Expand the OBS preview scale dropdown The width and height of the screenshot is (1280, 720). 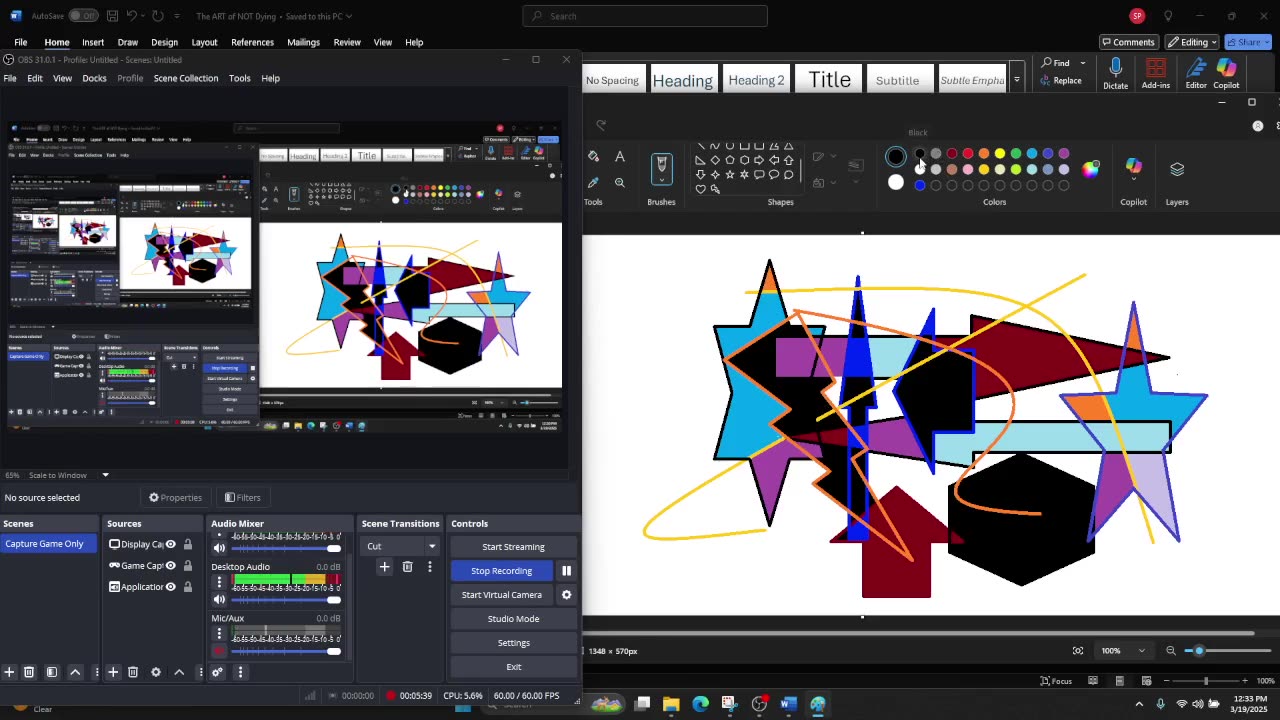tap(105, 475)
